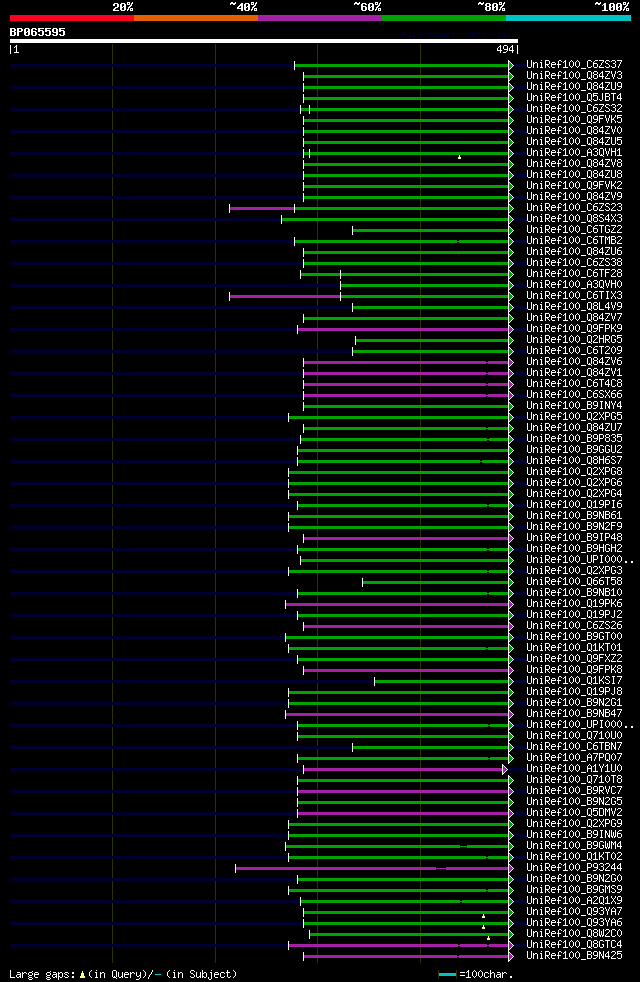This screenshot has height=982, width=640.
Task: Open hit UniRef100_Q84ZV3
Action: (574, 76)
